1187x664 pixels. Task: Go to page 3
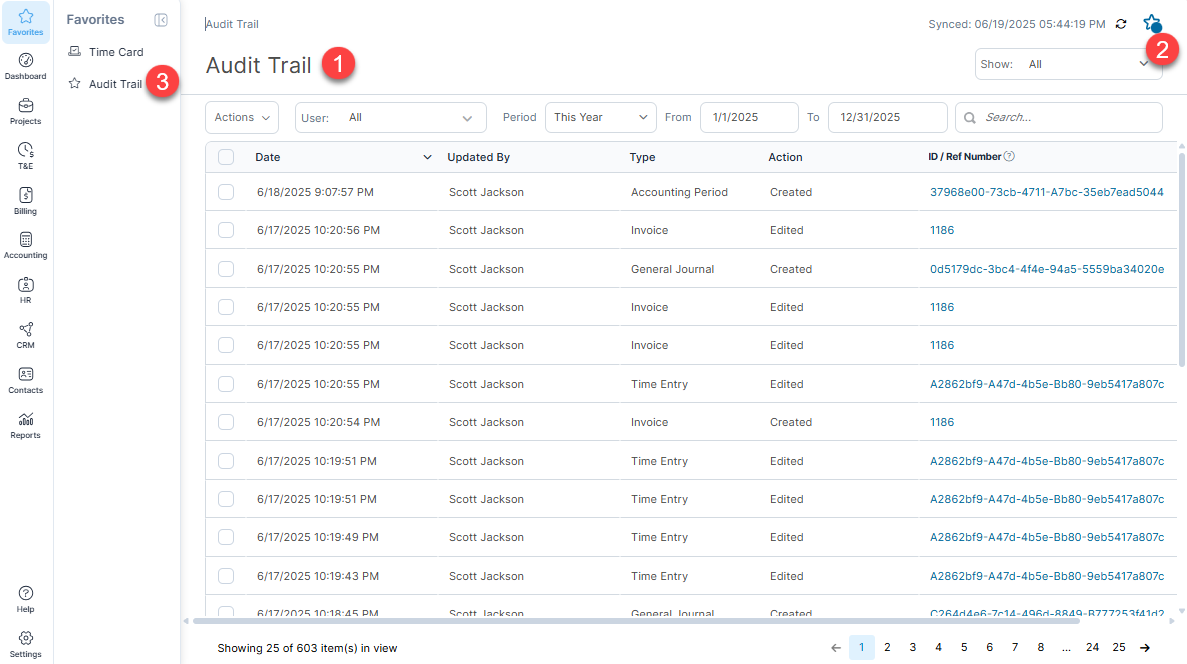point(913,647)
